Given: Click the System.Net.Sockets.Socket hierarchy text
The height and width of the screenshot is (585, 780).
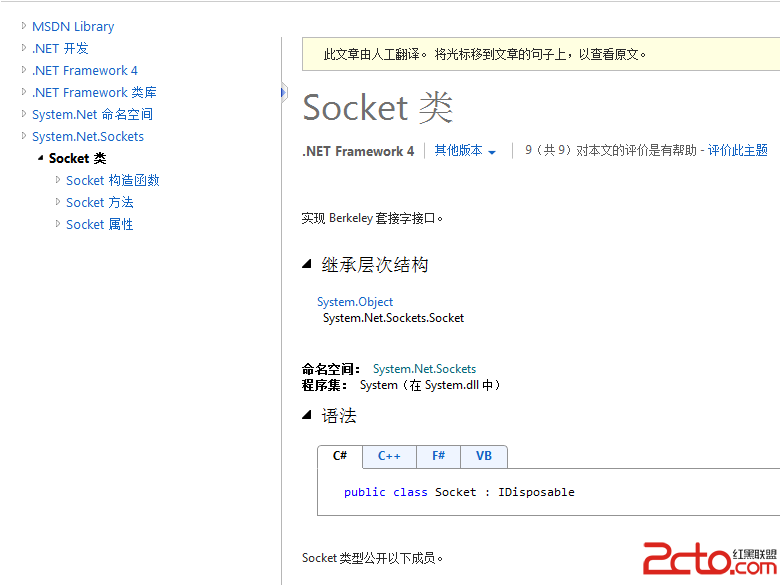Looking at the screenshot, I should pyautogui.click(x=393, y=318).
